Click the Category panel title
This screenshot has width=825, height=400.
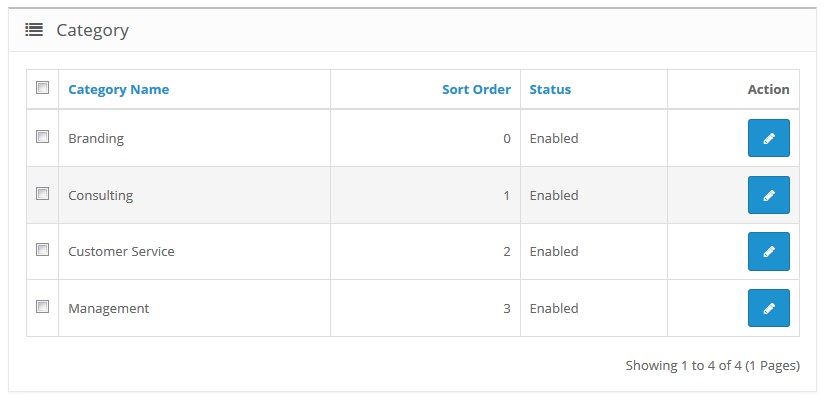pos(93,31)
